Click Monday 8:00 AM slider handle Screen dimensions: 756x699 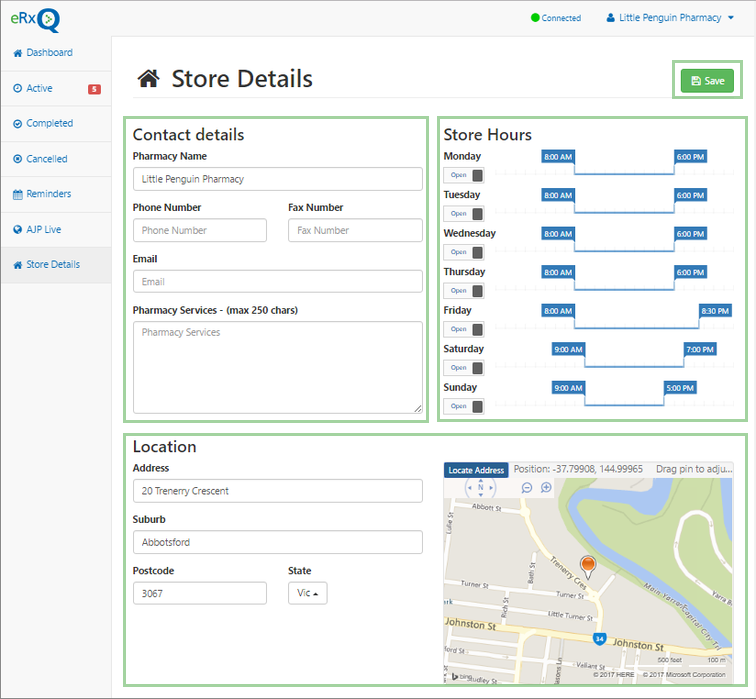tap(558, 157)
